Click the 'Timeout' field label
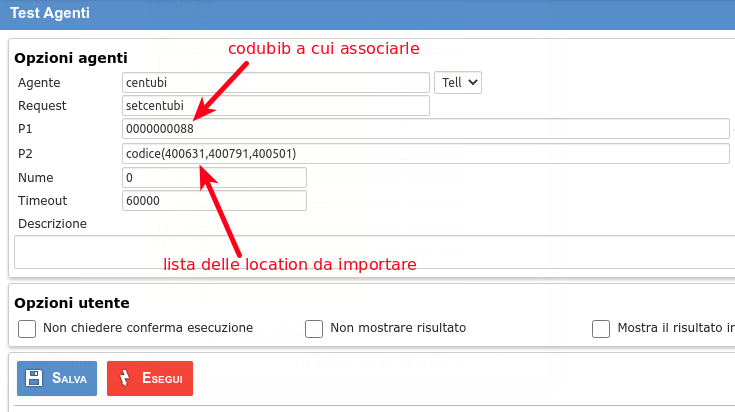 [44, 200]
